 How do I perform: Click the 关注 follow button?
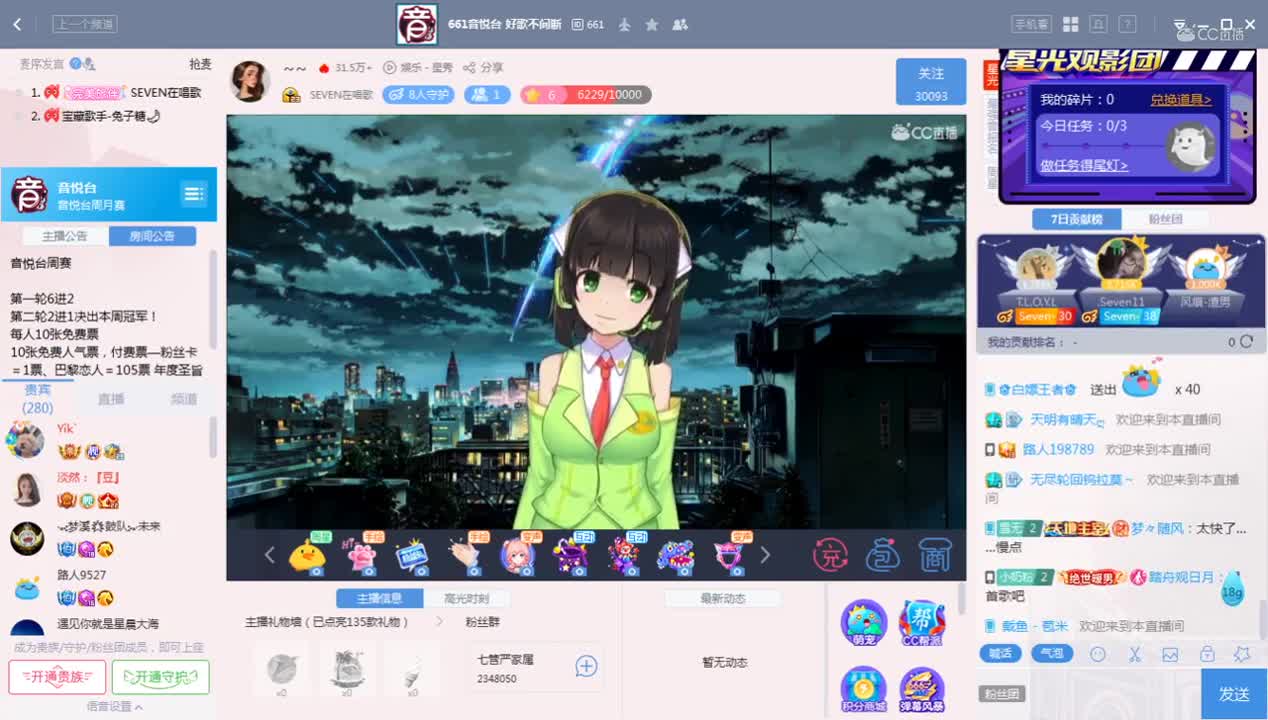[x=931, y=82]
